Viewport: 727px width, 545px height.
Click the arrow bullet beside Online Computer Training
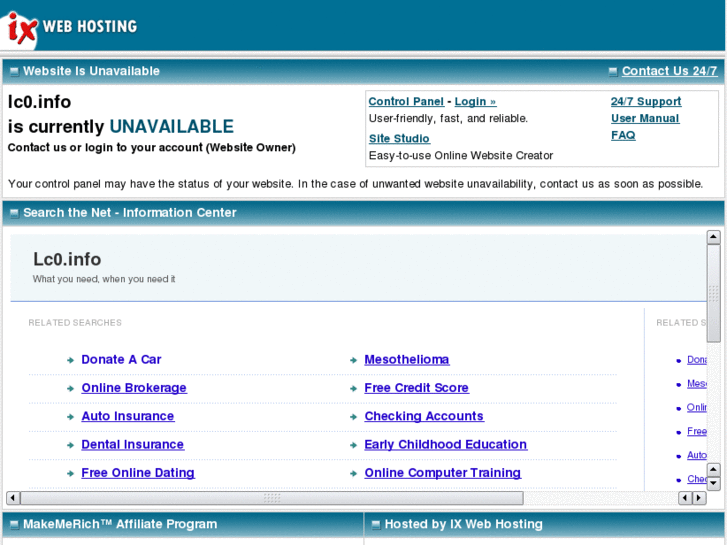353,474
